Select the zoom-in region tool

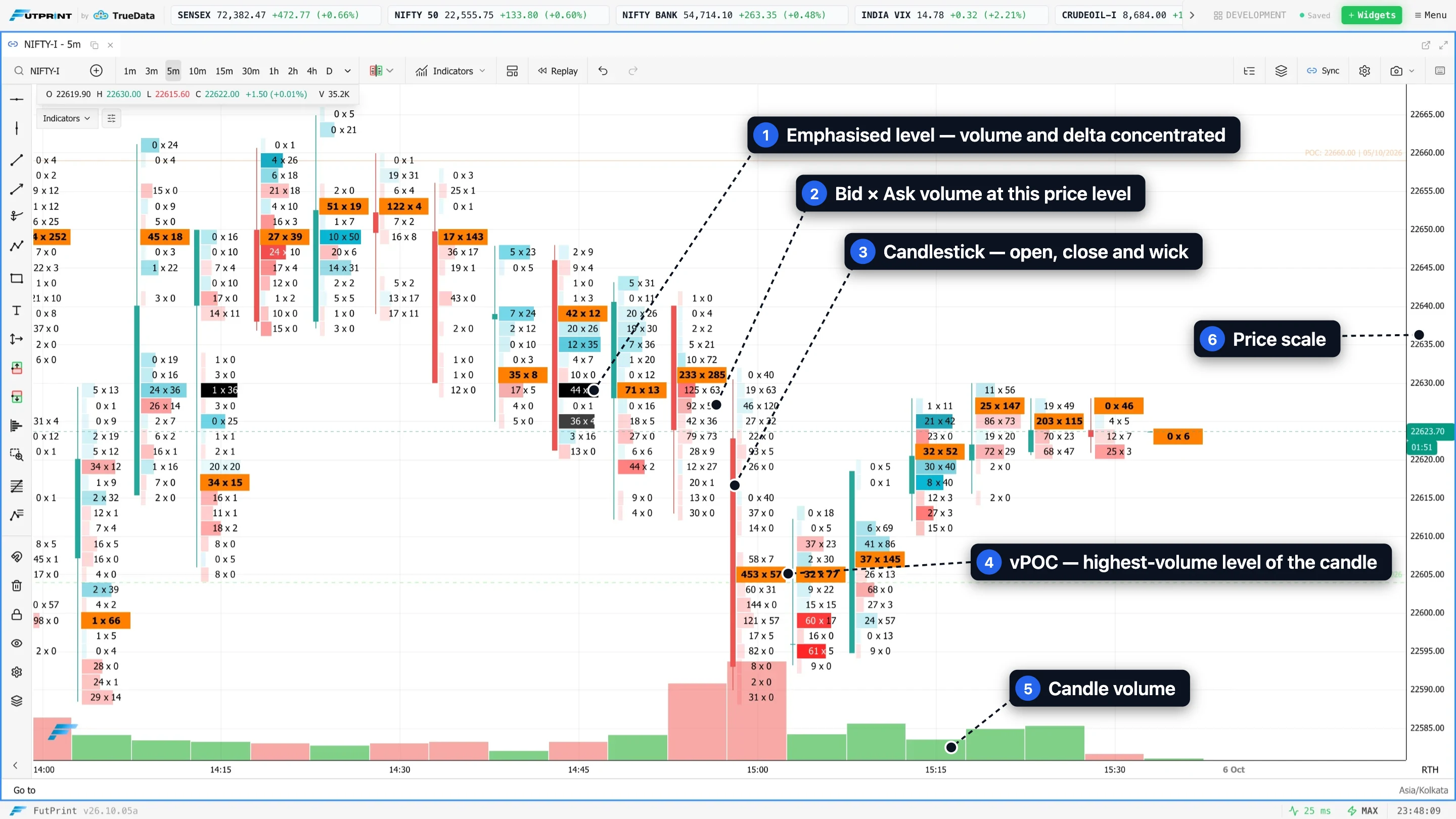pos(16,455)
